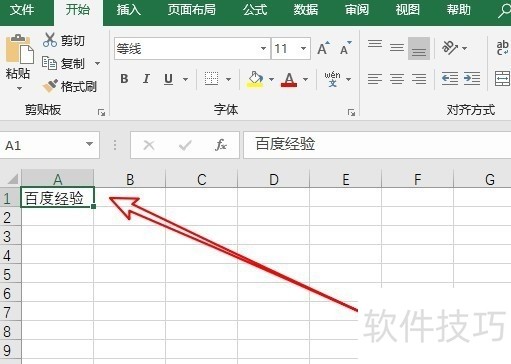Switch to the 公式 tab
This screenshot has width=511, height=364.
(x=255, y=10)
